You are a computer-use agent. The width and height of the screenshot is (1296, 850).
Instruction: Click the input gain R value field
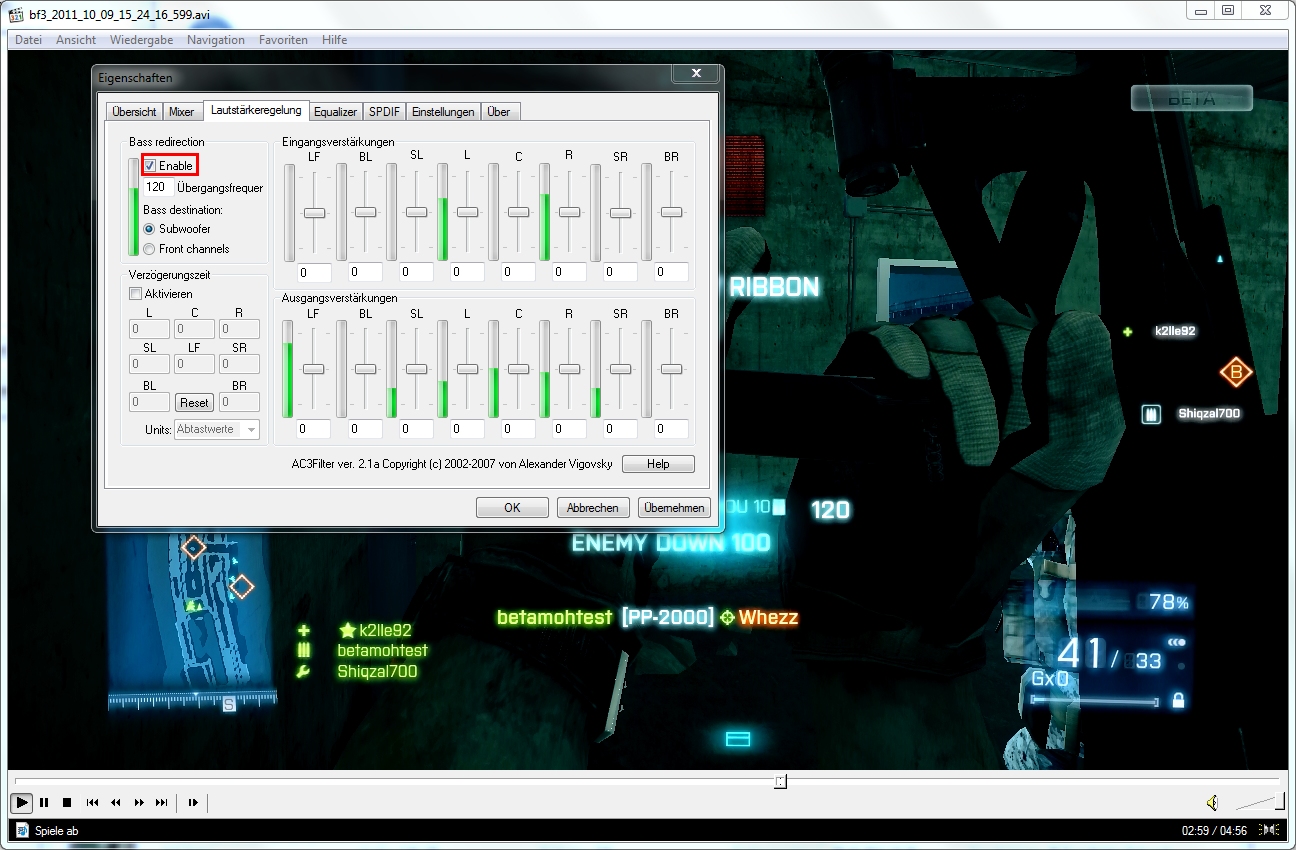[x=569, y=272]
